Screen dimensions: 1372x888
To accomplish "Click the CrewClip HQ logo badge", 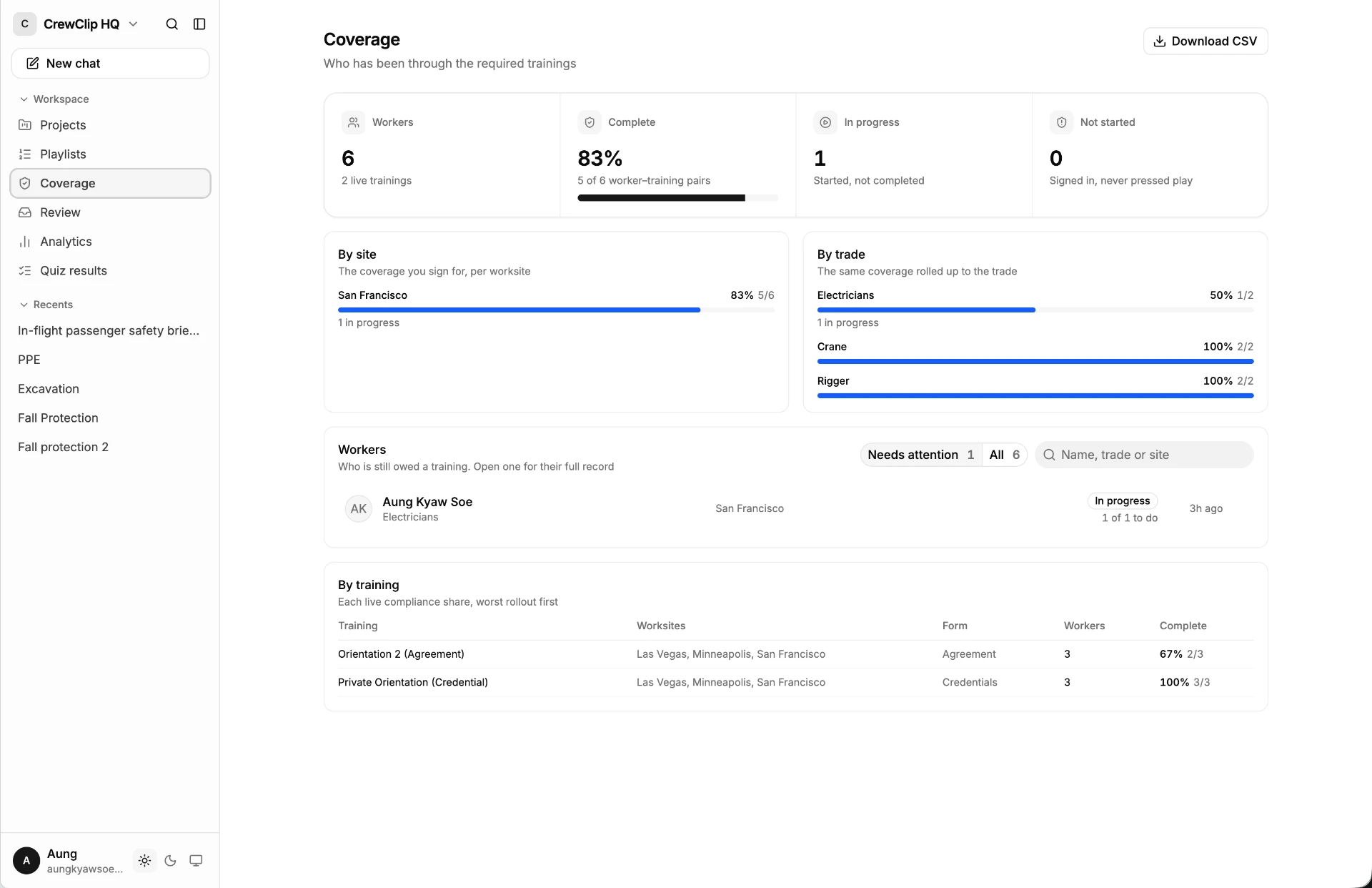I will pyautogui.click(x=25, y=24).
